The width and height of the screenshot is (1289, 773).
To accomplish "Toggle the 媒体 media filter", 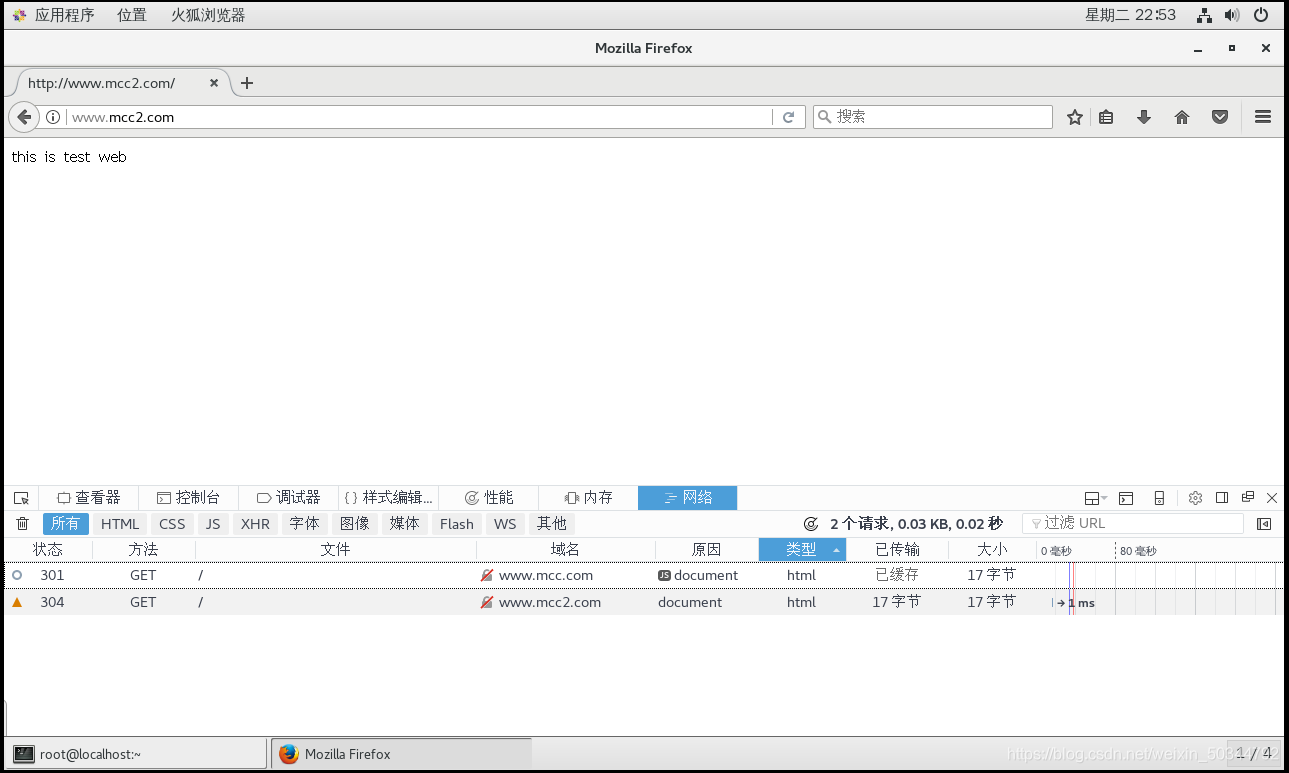I will coord(405,524).
